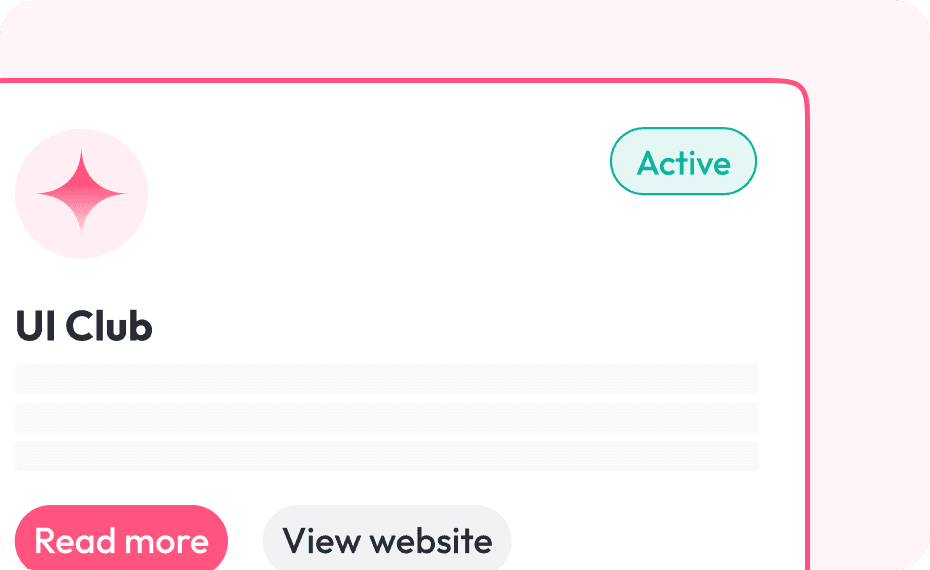930x570 pixels.
Task: Click the pink card border at top-right corner
Action: point(800,88)
